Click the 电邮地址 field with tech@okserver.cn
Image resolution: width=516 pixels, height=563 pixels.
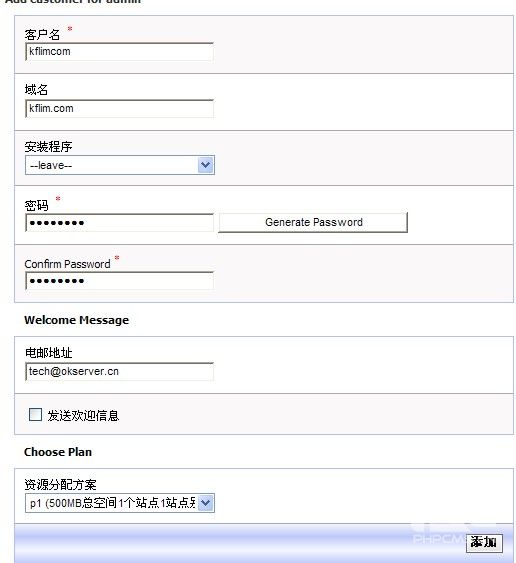(x=120, y=371)
